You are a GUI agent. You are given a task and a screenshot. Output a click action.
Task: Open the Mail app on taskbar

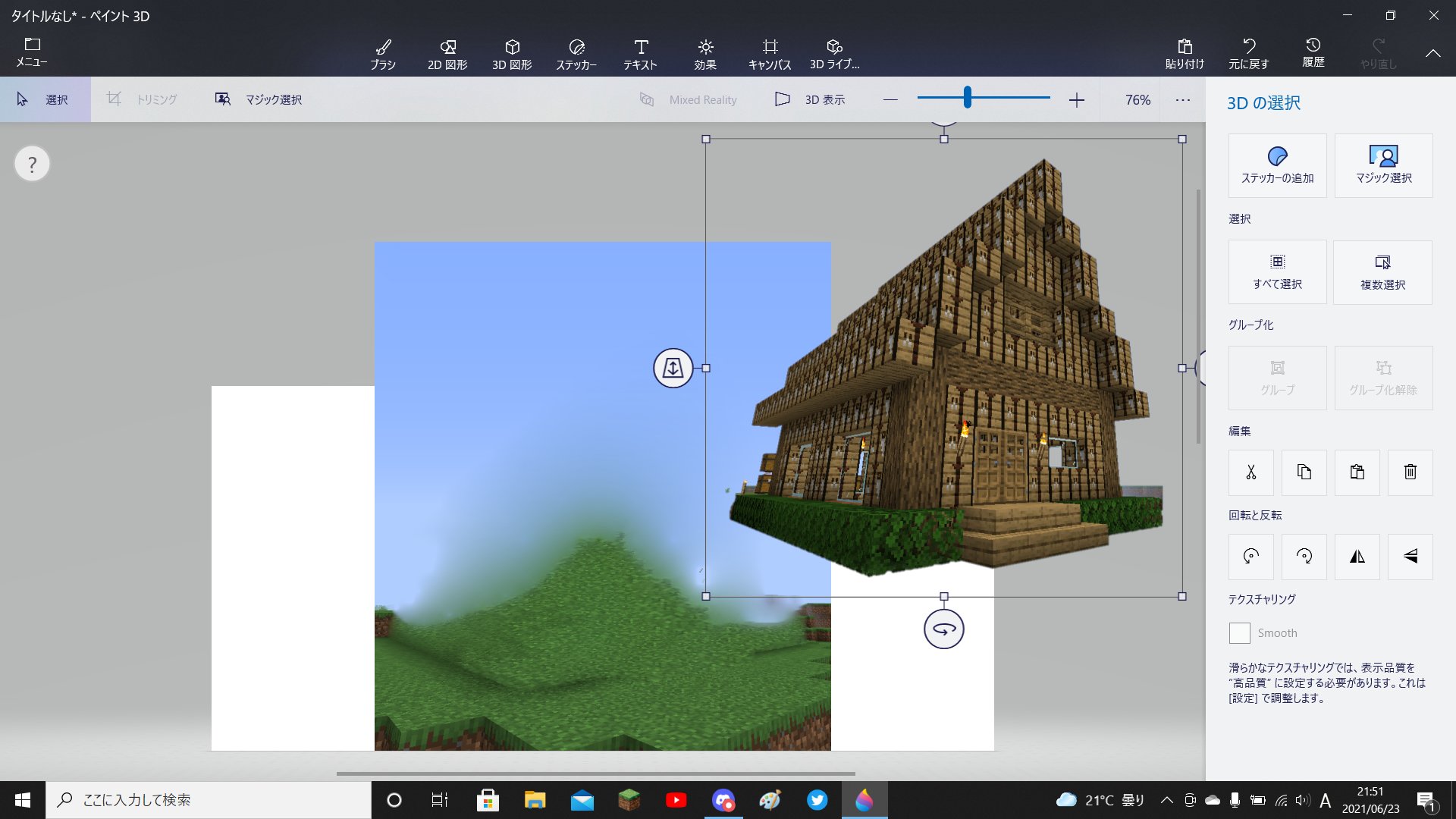point(582,800)
